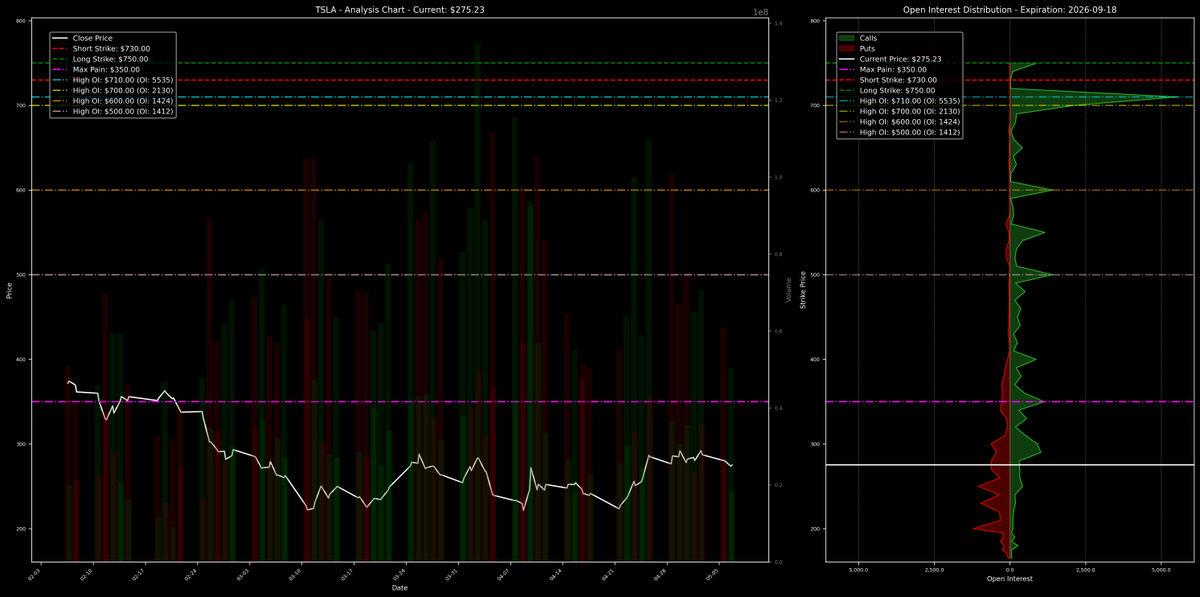The image size is (1200, 597).
Task: Click the 'Price' y-axis label
Action: [x=9, y=290]
